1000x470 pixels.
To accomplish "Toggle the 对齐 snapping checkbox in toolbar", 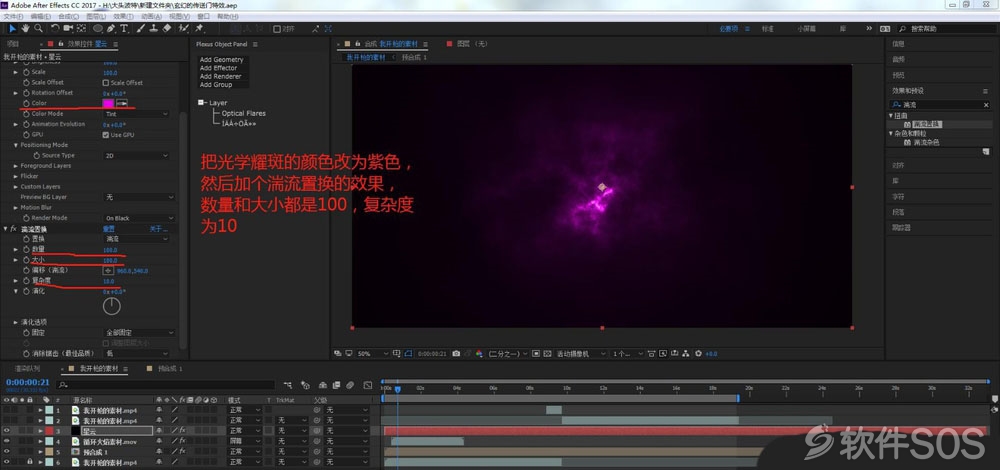I will [x=277, y=29].
